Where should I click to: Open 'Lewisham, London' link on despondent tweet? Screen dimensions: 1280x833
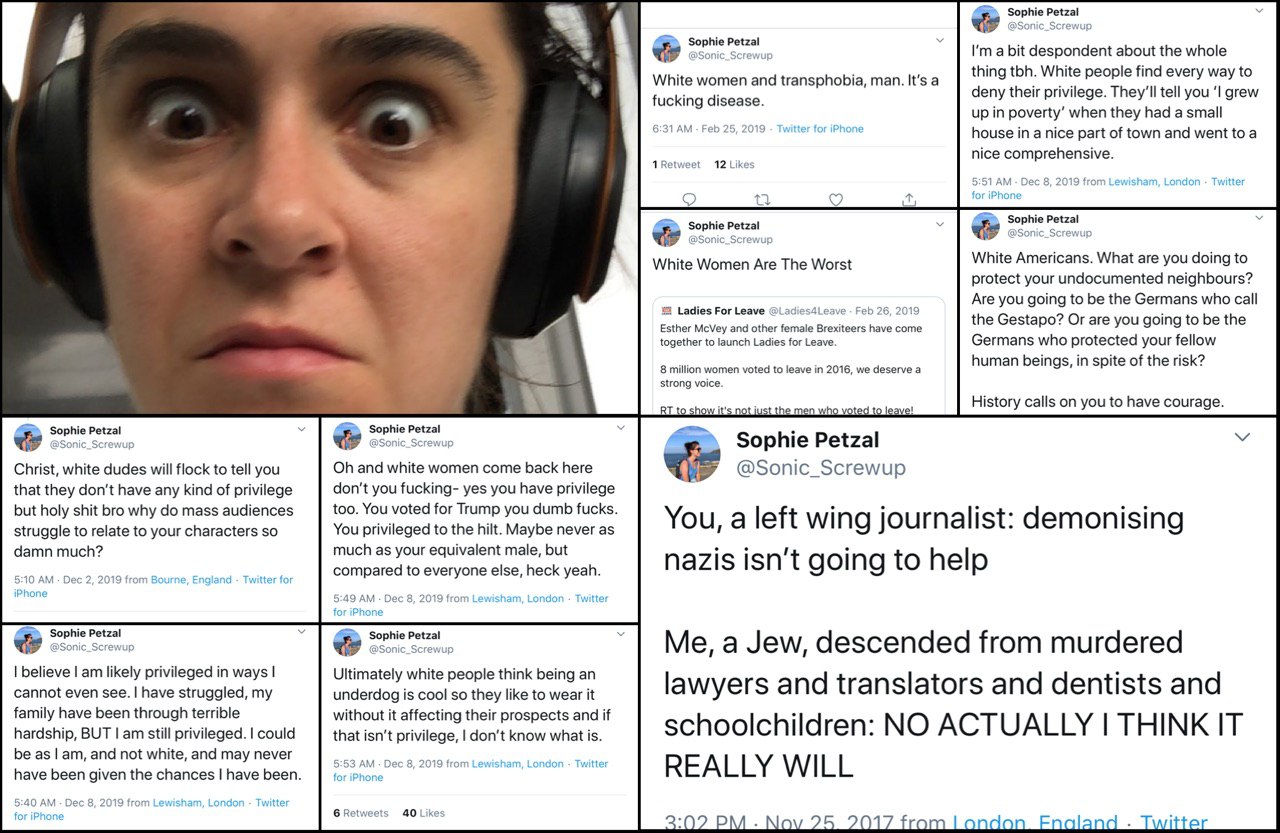pos(1153,182)
